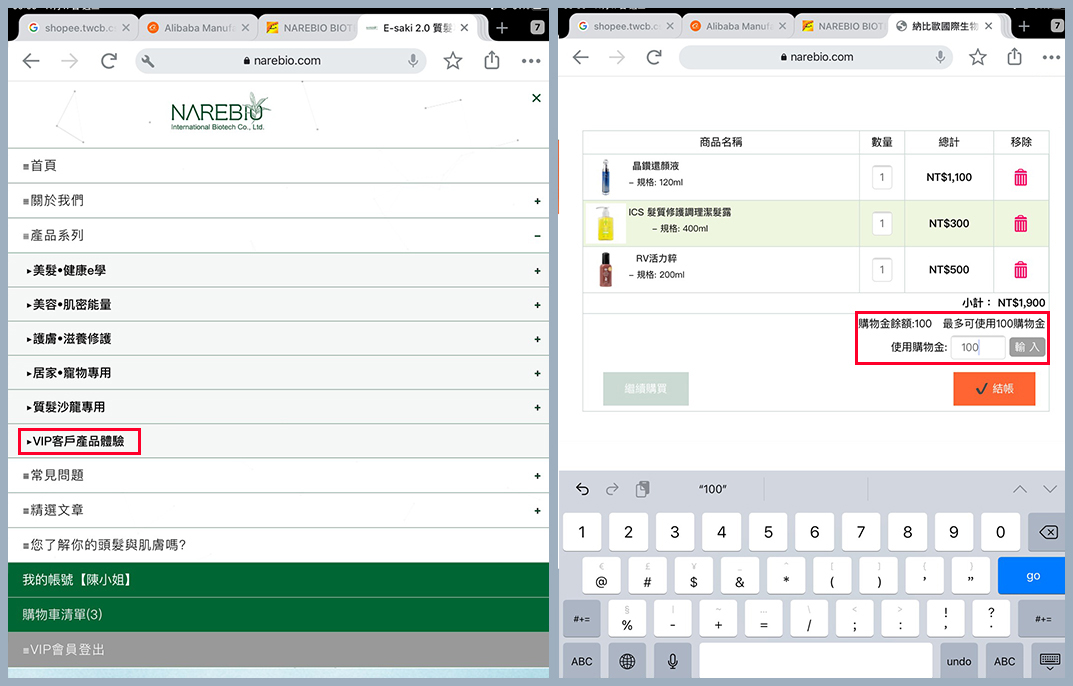The image size is (1073, 686).
Task: Expand the 美髮•健康e學 submenu
Action: [x=537, y=271]
